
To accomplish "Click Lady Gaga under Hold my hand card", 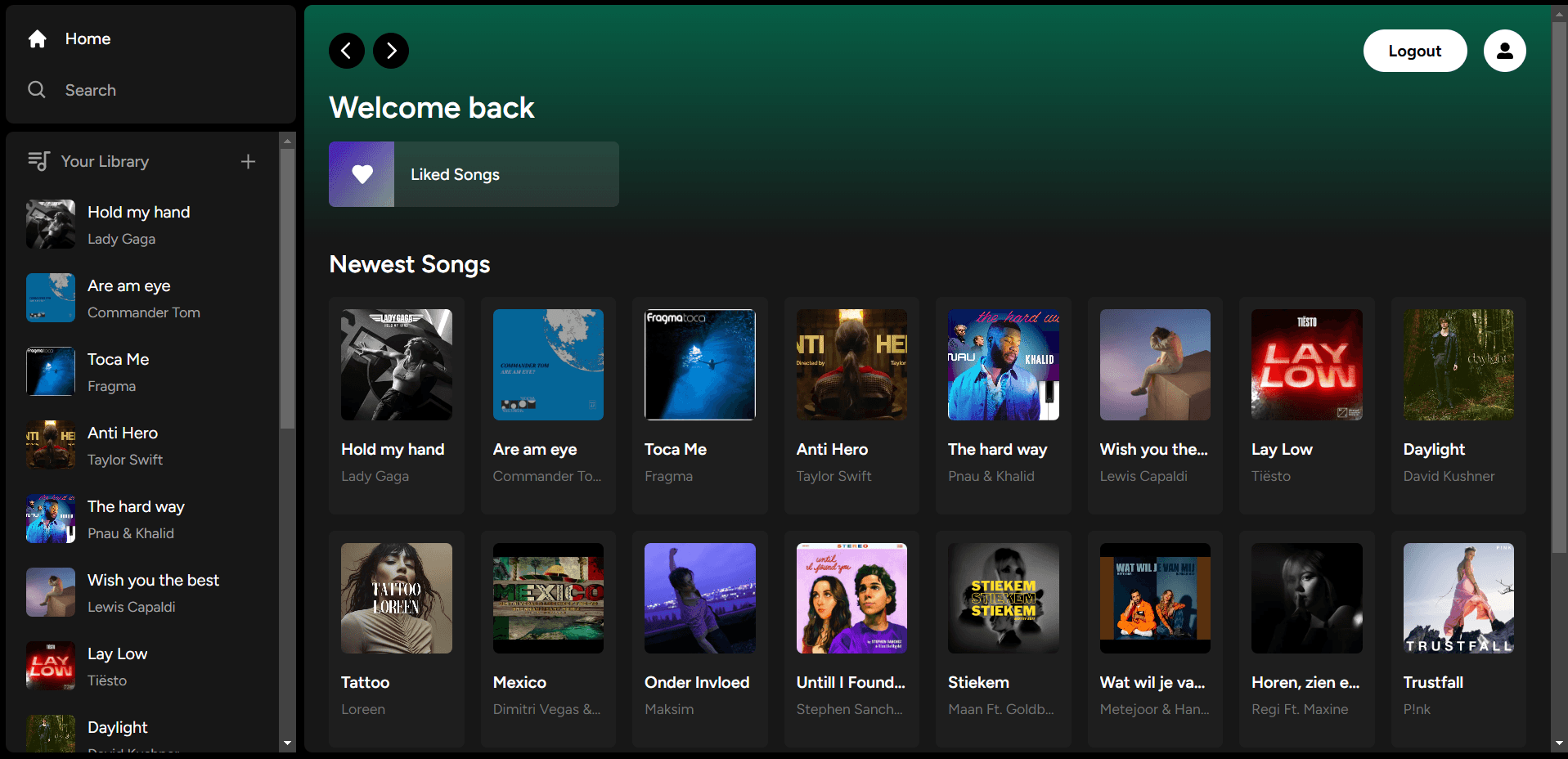I will point(375,476).
